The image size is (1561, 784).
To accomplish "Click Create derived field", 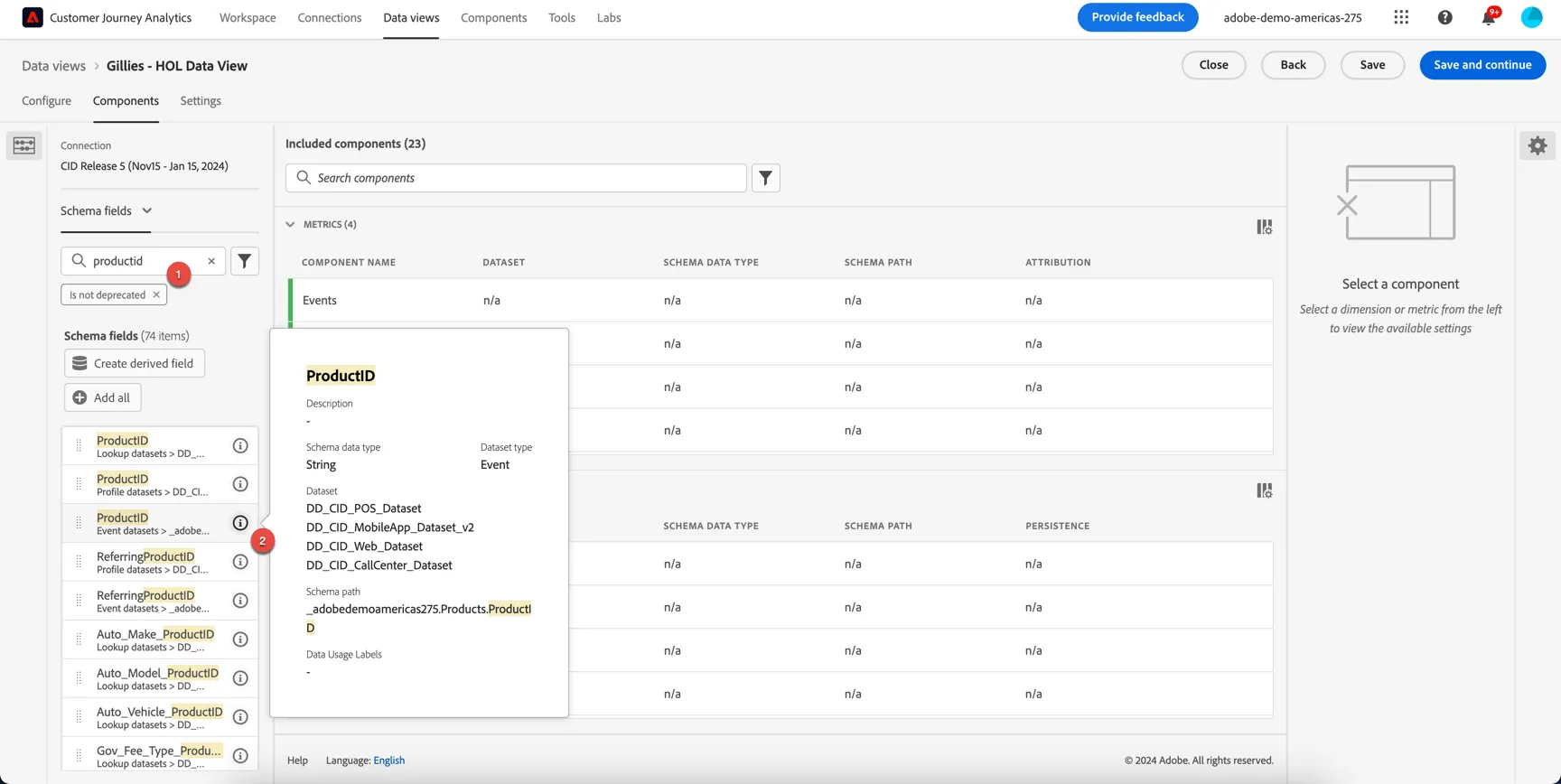I will [x=135, y=363].
